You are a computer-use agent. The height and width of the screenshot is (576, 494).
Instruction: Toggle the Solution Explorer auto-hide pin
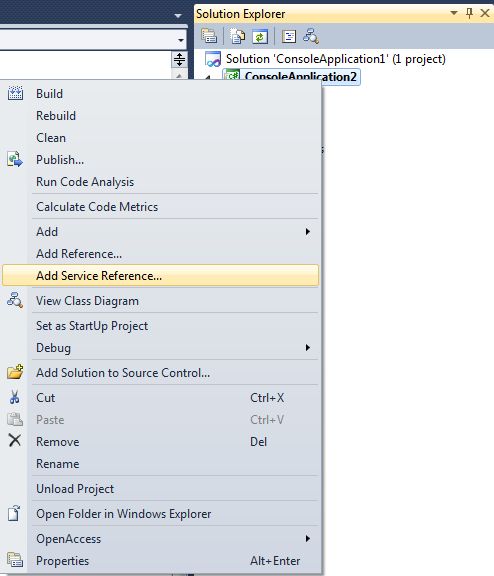[469, 13]
